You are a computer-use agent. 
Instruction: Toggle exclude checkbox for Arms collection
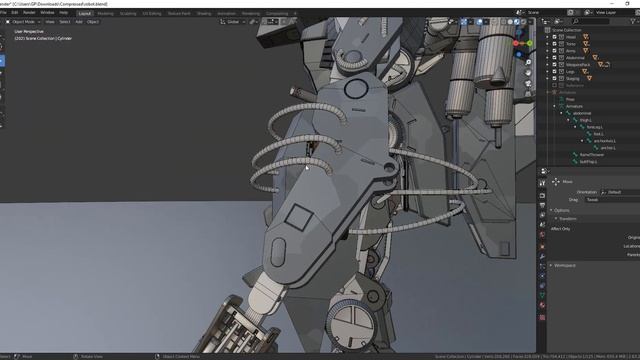[x=554, y=51]
